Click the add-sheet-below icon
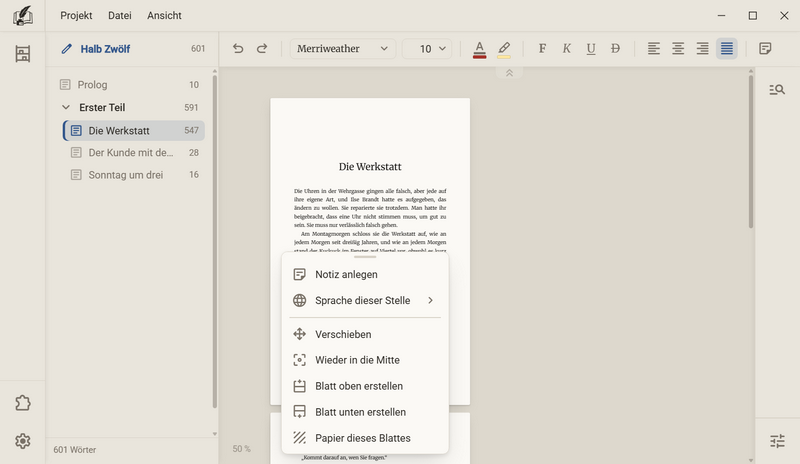Image resolution: width=800 pixels, height=464 pixels. point(299,412)
